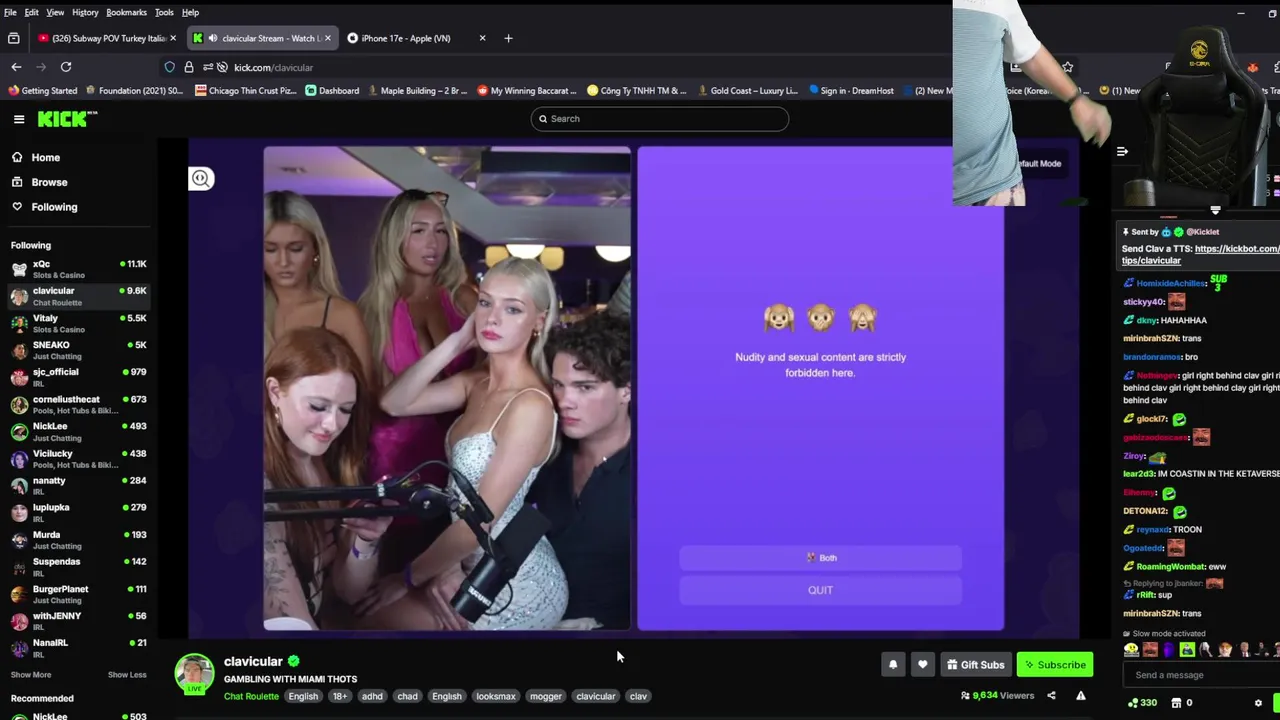Select the Both option button
The height and width of the screenshot is (720, 1280).
pyautogui.click(x=820, y=558)
